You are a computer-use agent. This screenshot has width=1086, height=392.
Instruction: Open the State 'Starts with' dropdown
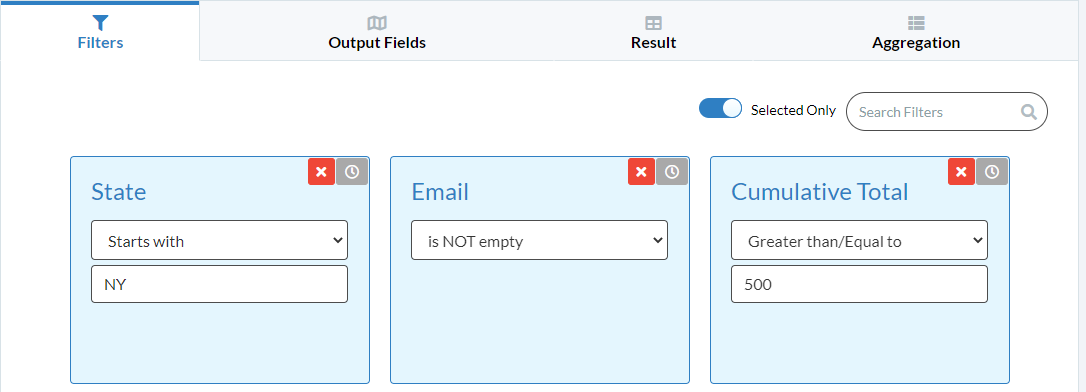click(220, 240)
